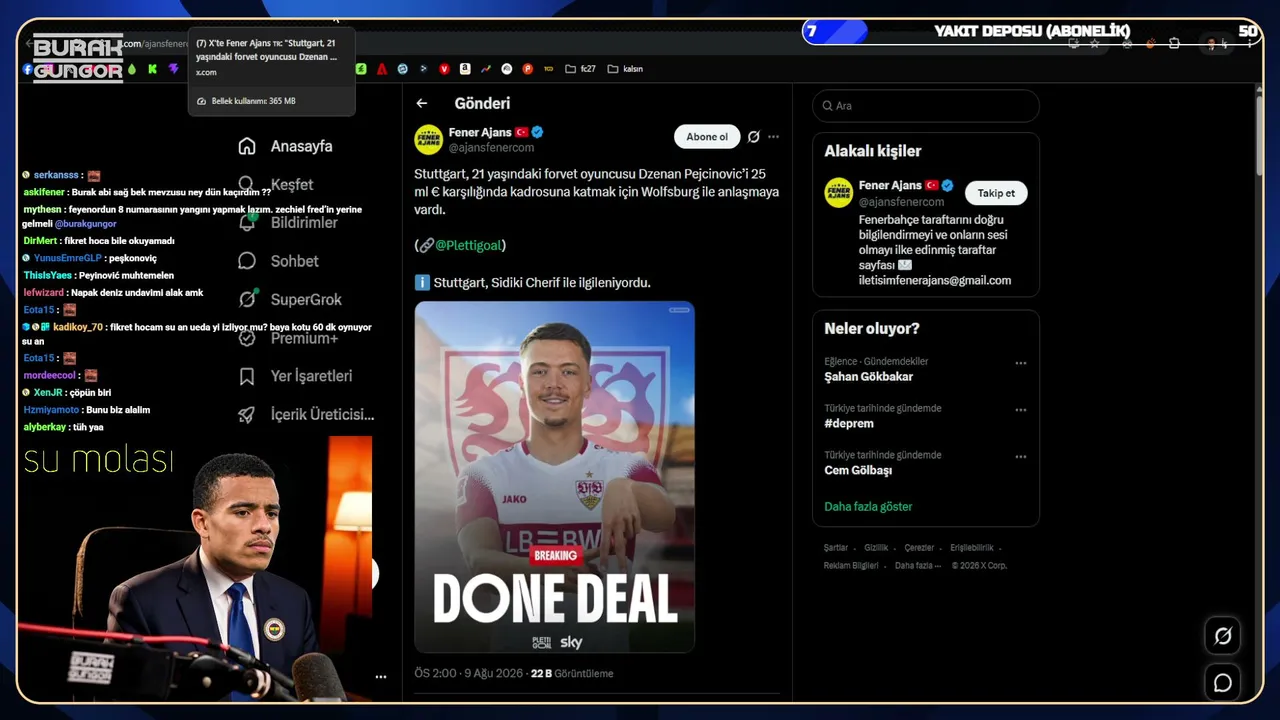This screenshot has width=1280, height=720.
Task: Click Fener Ajans avatar in Alakalı kişiler
Action: coord(838,193)
